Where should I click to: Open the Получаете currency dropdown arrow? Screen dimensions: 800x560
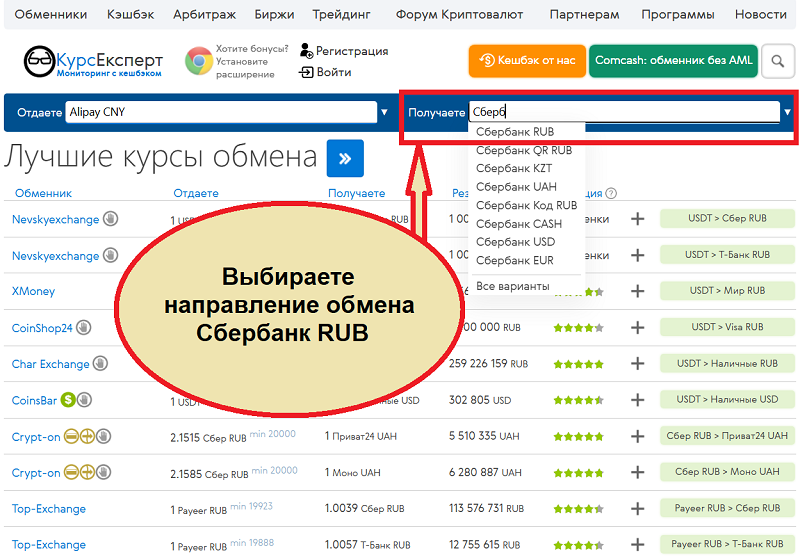pyautogui.click(x=788, y=112)
